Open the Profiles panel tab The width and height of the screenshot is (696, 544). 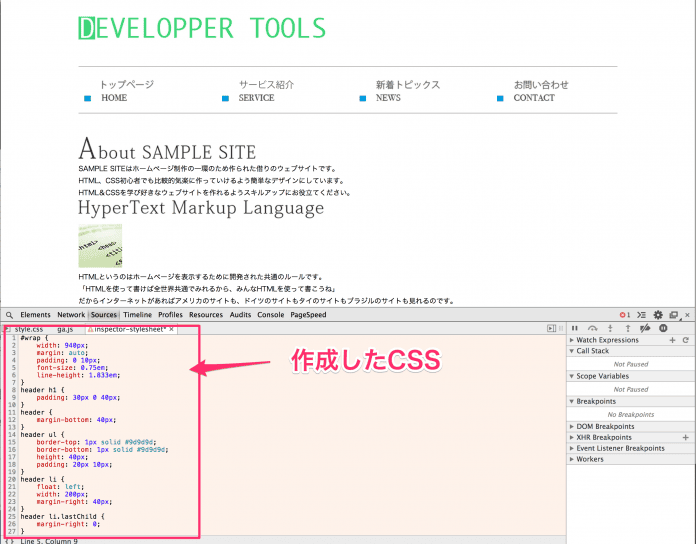click(170, 315)
